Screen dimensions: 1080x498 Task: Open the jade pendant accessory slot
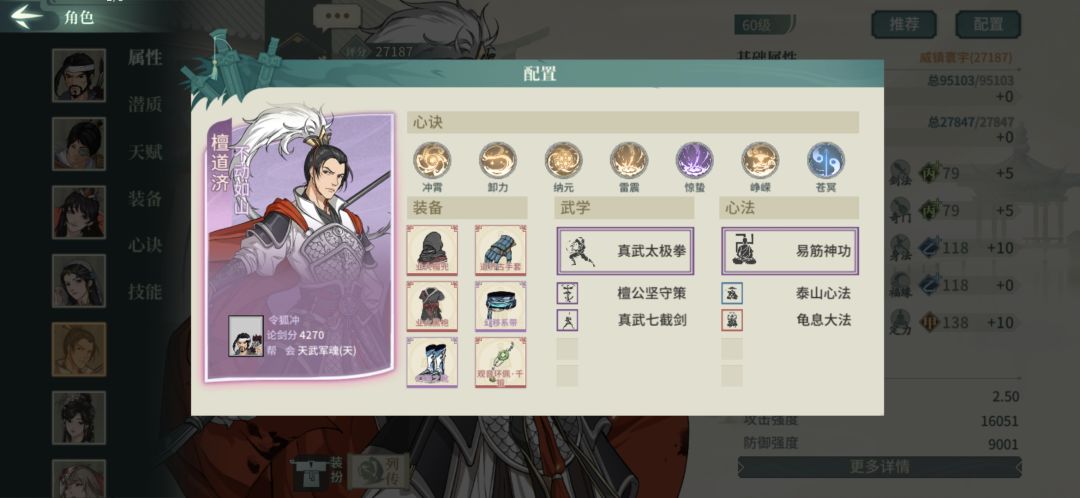click(501, 362)
